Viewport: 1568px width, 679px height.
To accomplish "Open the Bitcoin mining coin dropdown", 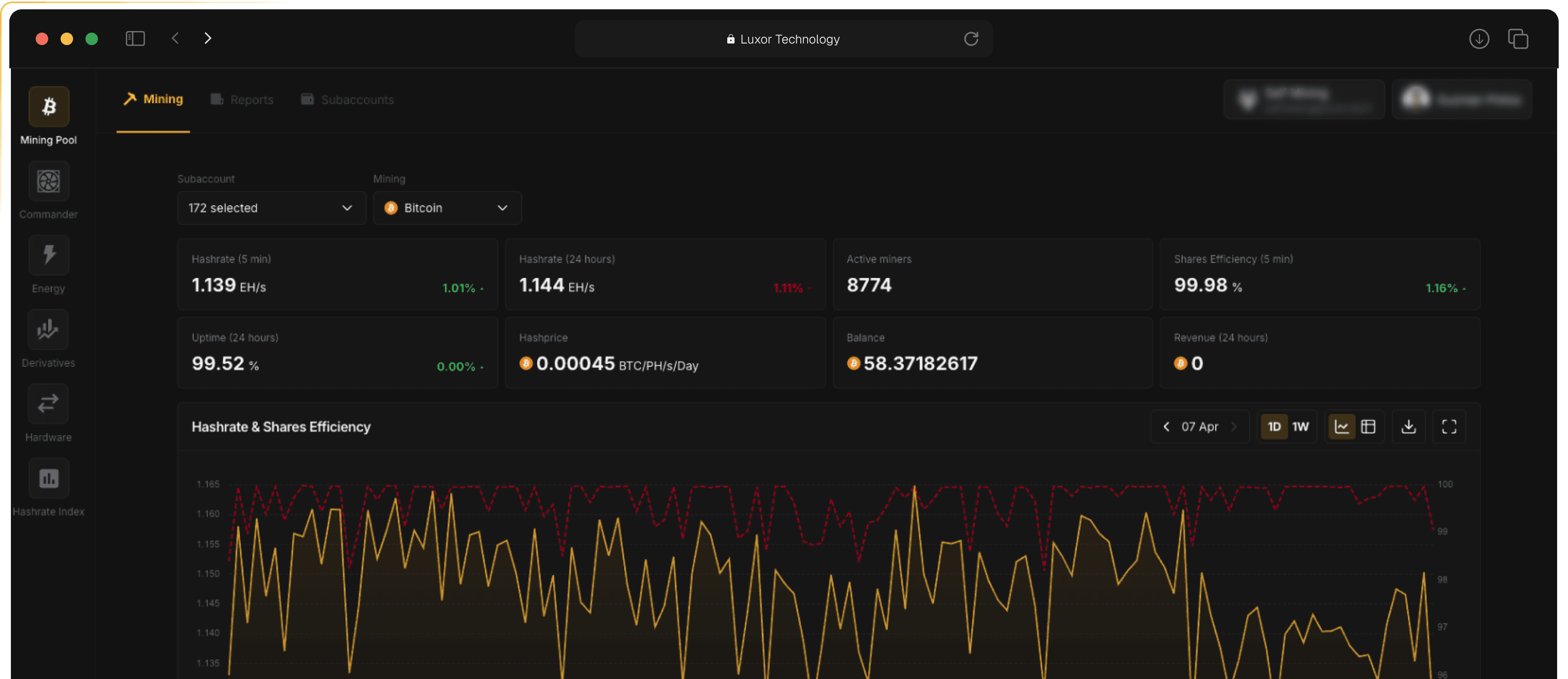I will click(447, 208).
